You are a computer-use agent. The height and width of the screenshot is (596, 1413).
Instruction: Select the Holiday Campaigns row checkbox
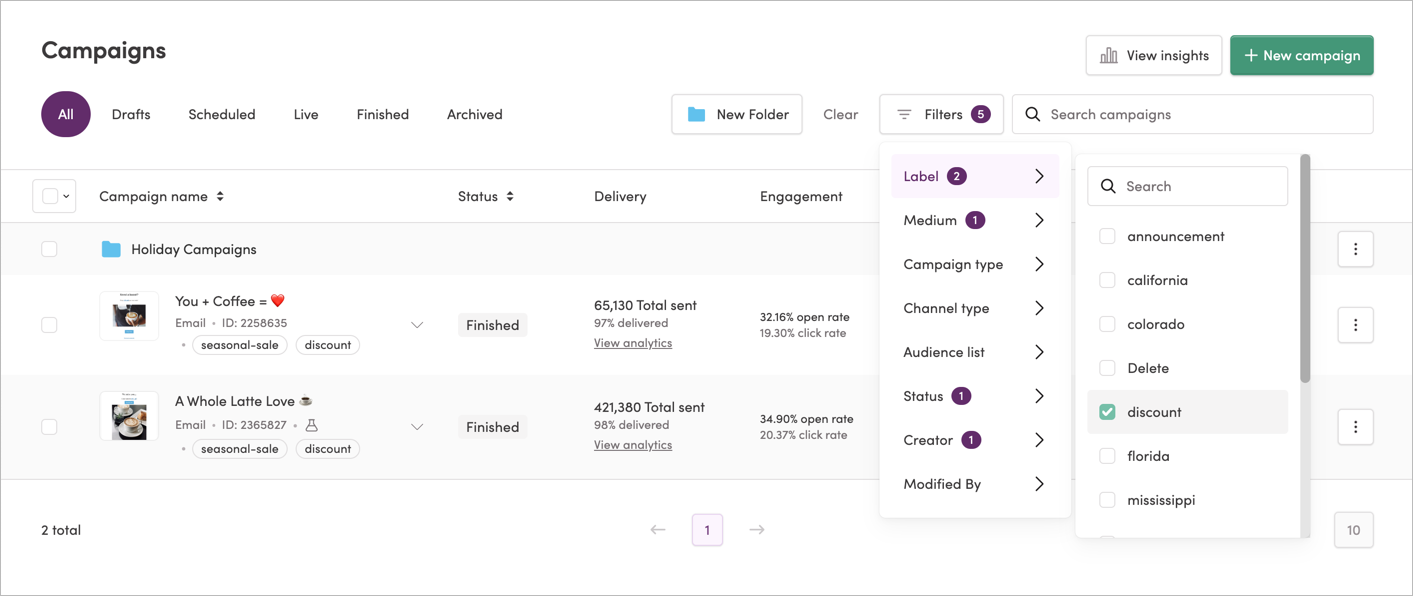tap(49, 248)
